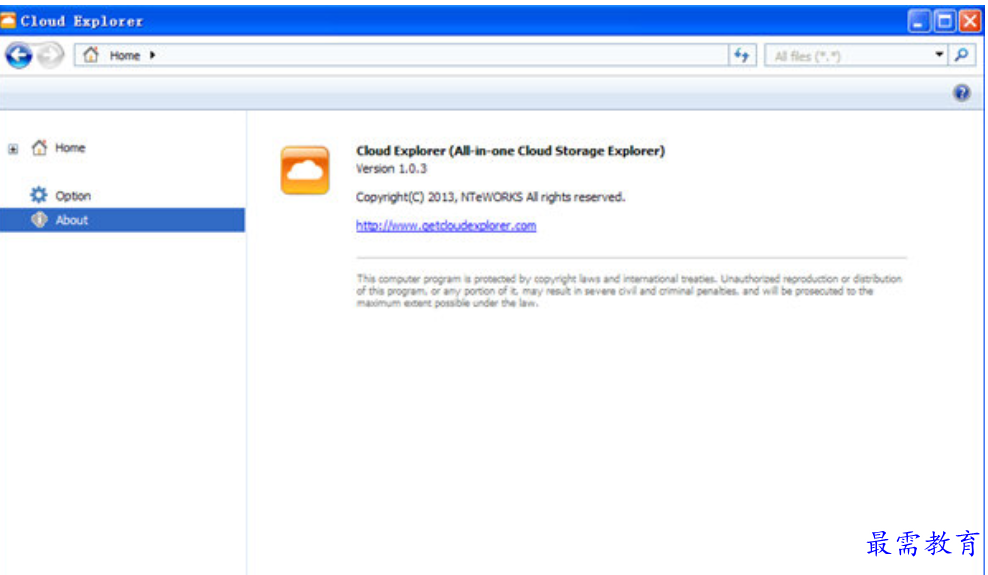The width and height of the screenshot is (988, 575).
Task: Click the Cloud Explorer product title heading
Action: (510, 151)
